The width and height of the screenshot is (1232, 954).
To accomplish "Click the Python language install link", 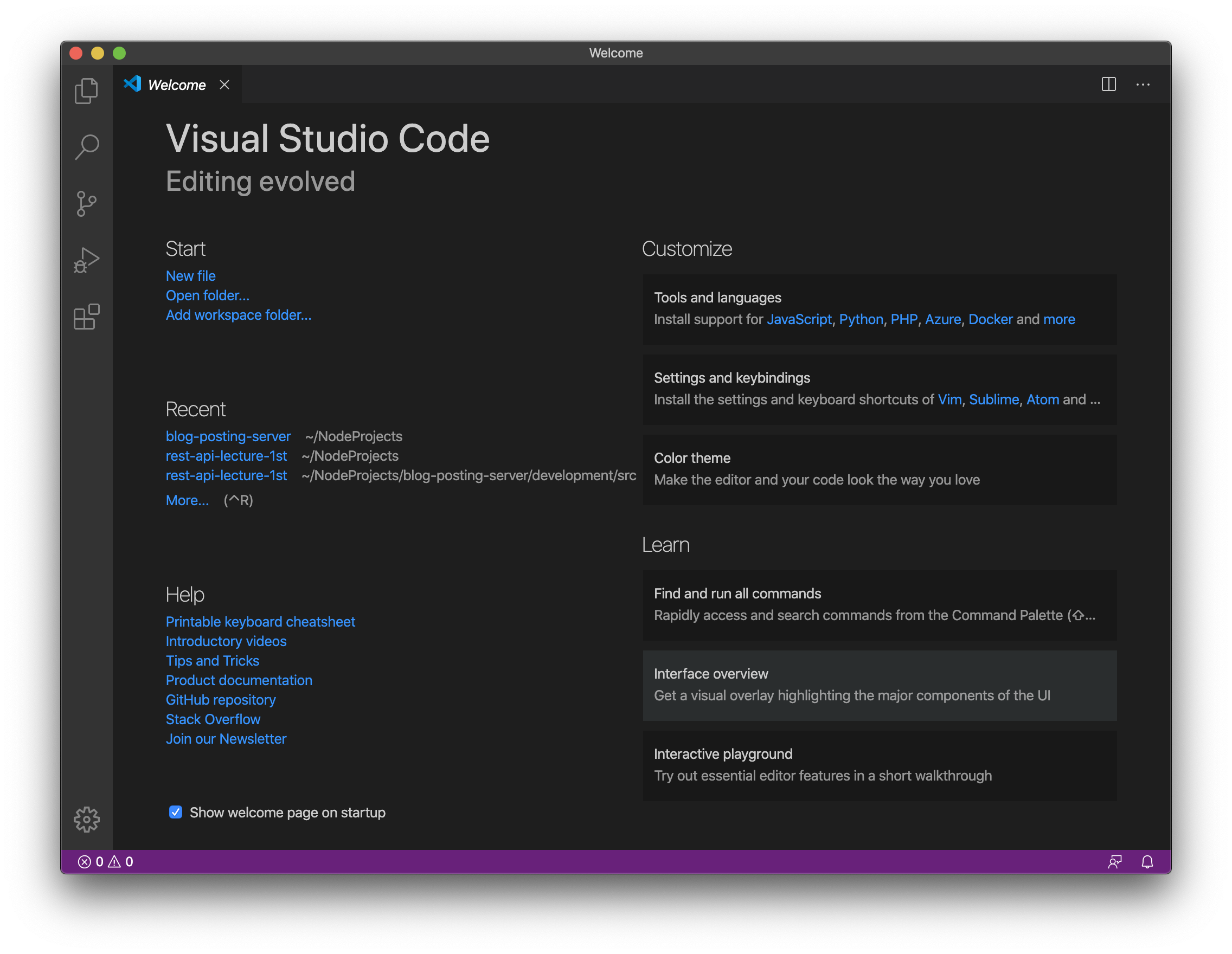I will pos(861,319).
